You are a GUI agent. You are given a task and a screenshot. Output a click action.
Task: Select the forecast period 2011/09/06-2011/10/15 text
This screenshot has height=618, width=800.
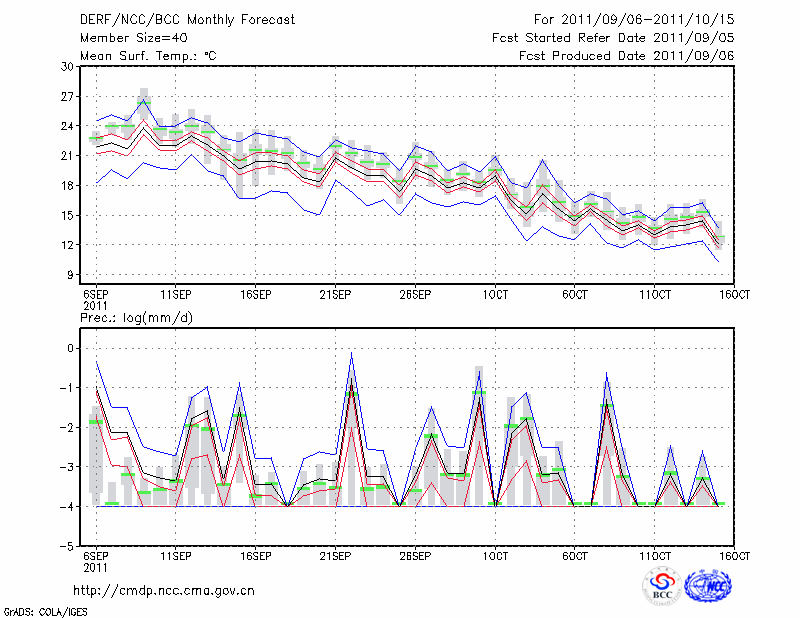pos(634,19)
